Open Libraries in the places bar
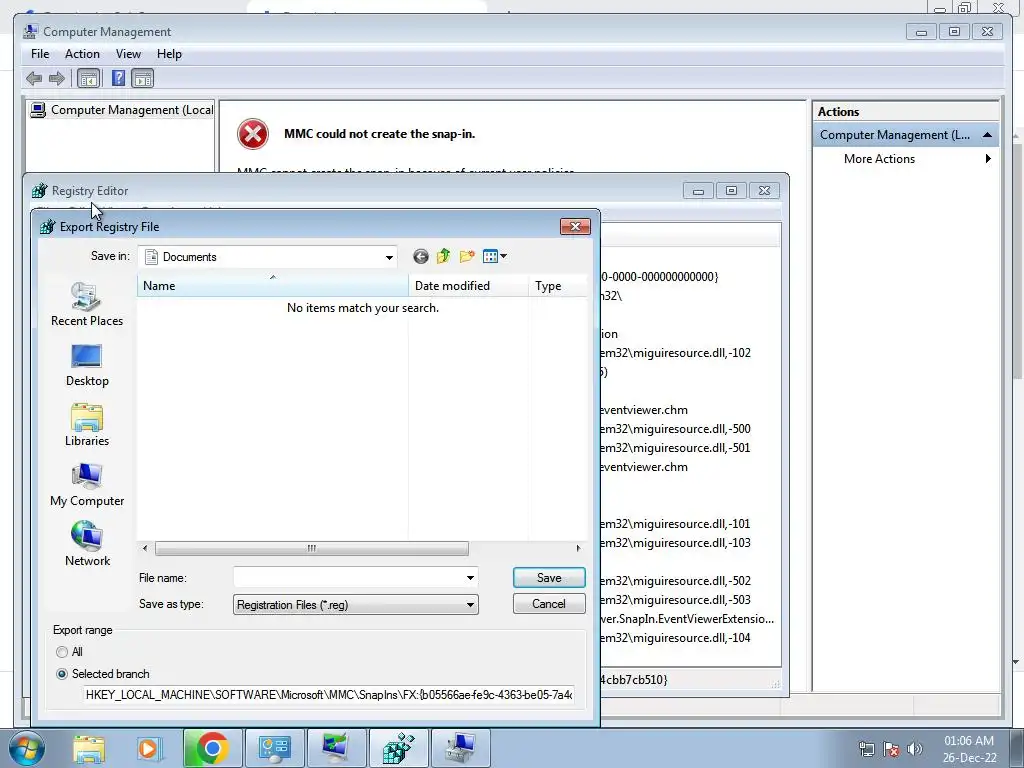The width and height of the screenshot is (1024, 768). click(87, 425)
